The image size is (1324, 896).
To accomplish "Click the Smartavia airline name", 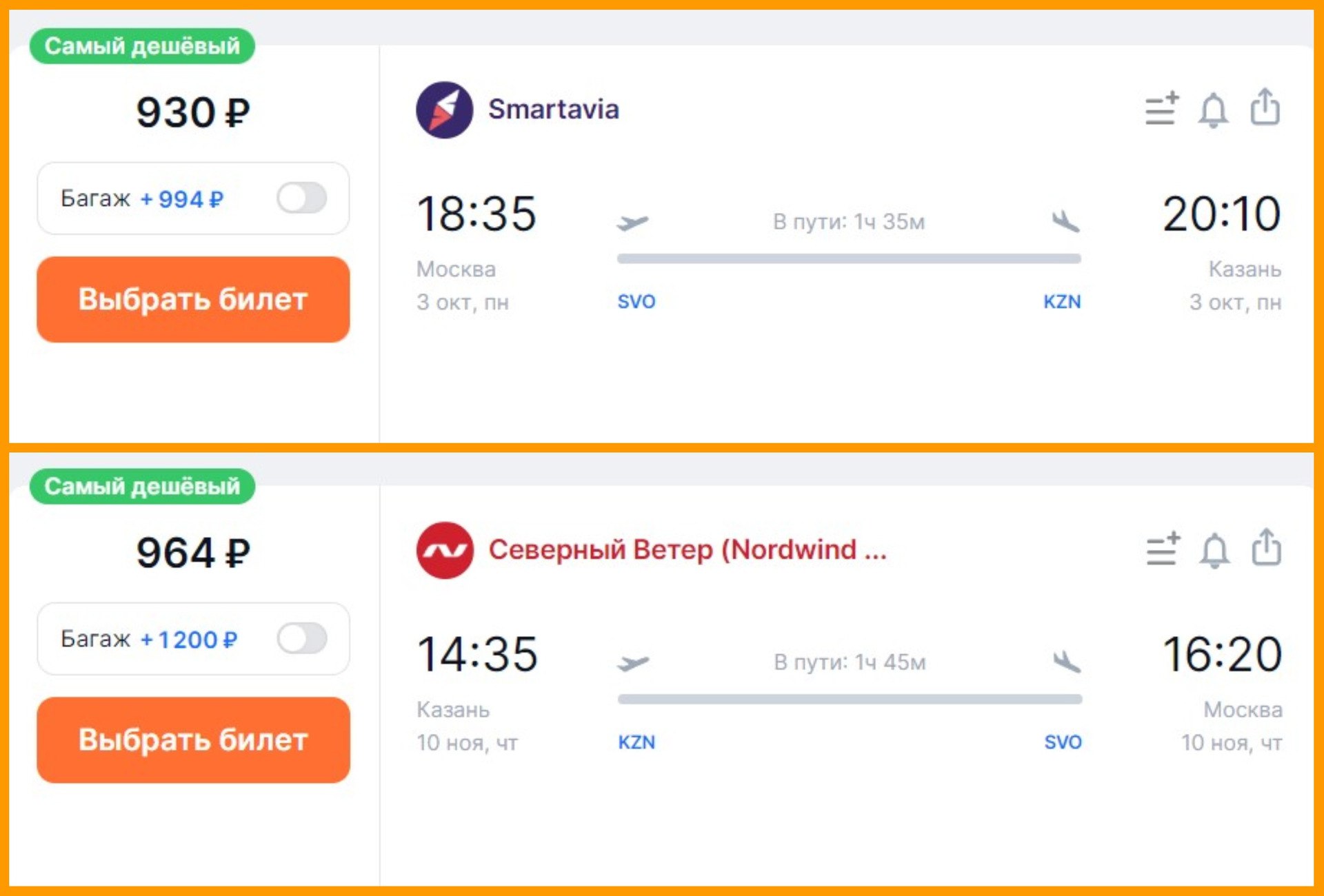I will (554, 110).
